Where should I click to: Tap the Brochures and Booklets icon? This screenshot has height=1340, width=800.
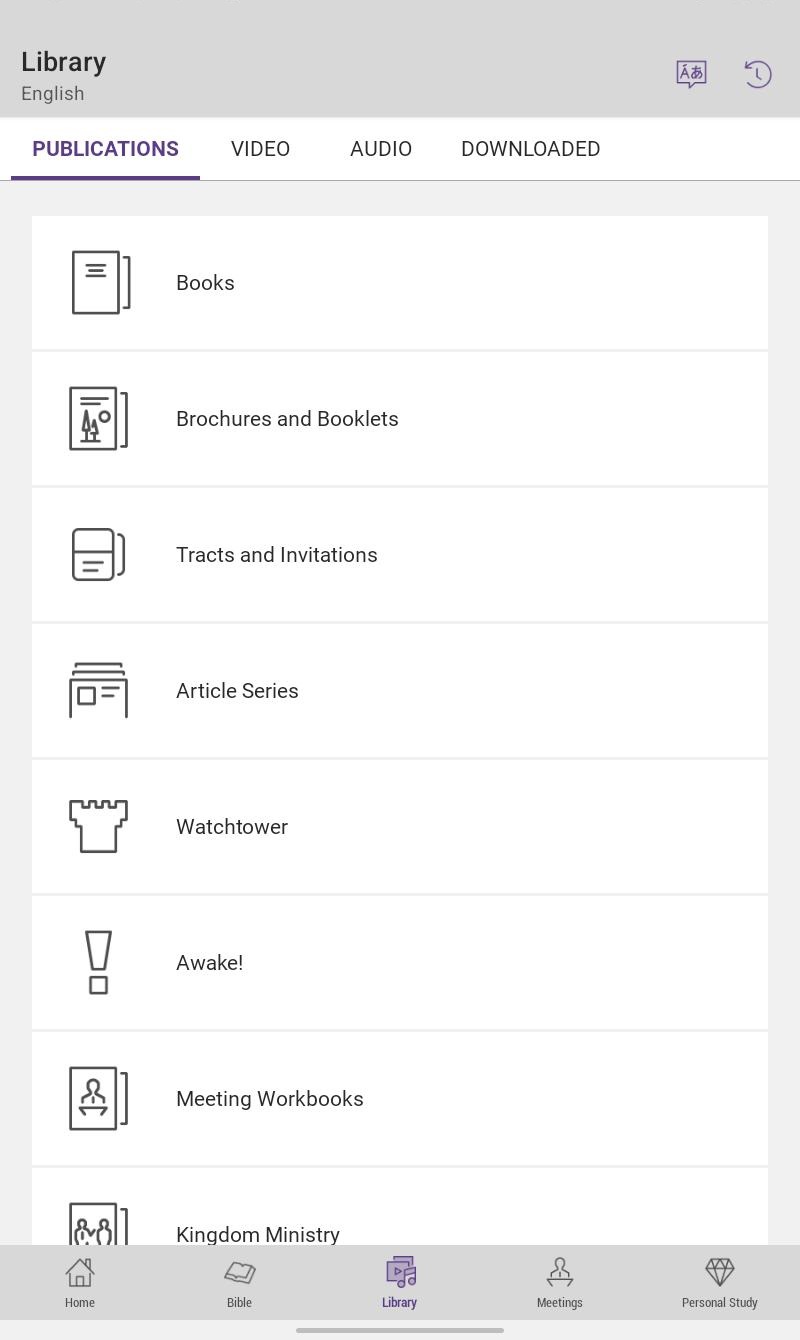[x=99, y=418]
